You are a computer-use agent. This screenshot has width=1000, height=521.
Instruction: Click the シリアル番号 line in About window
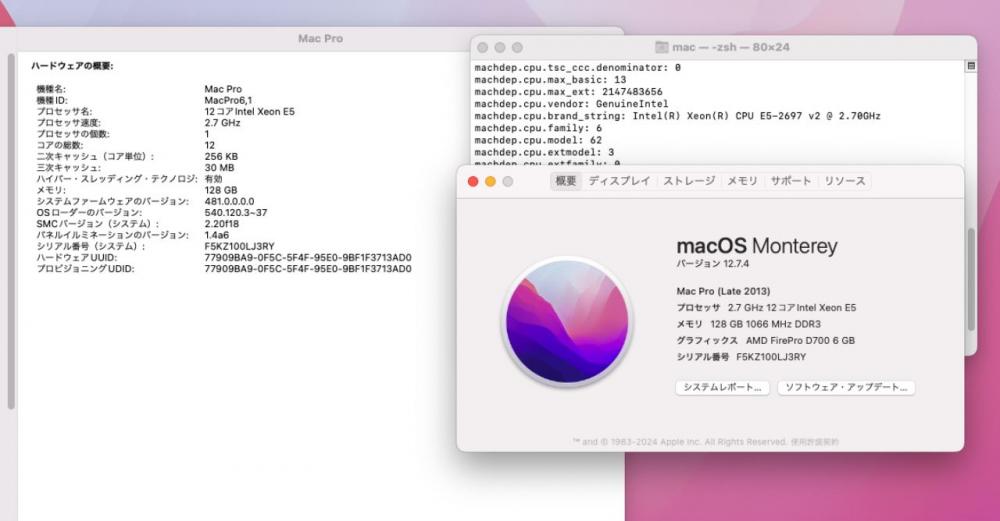741,357
